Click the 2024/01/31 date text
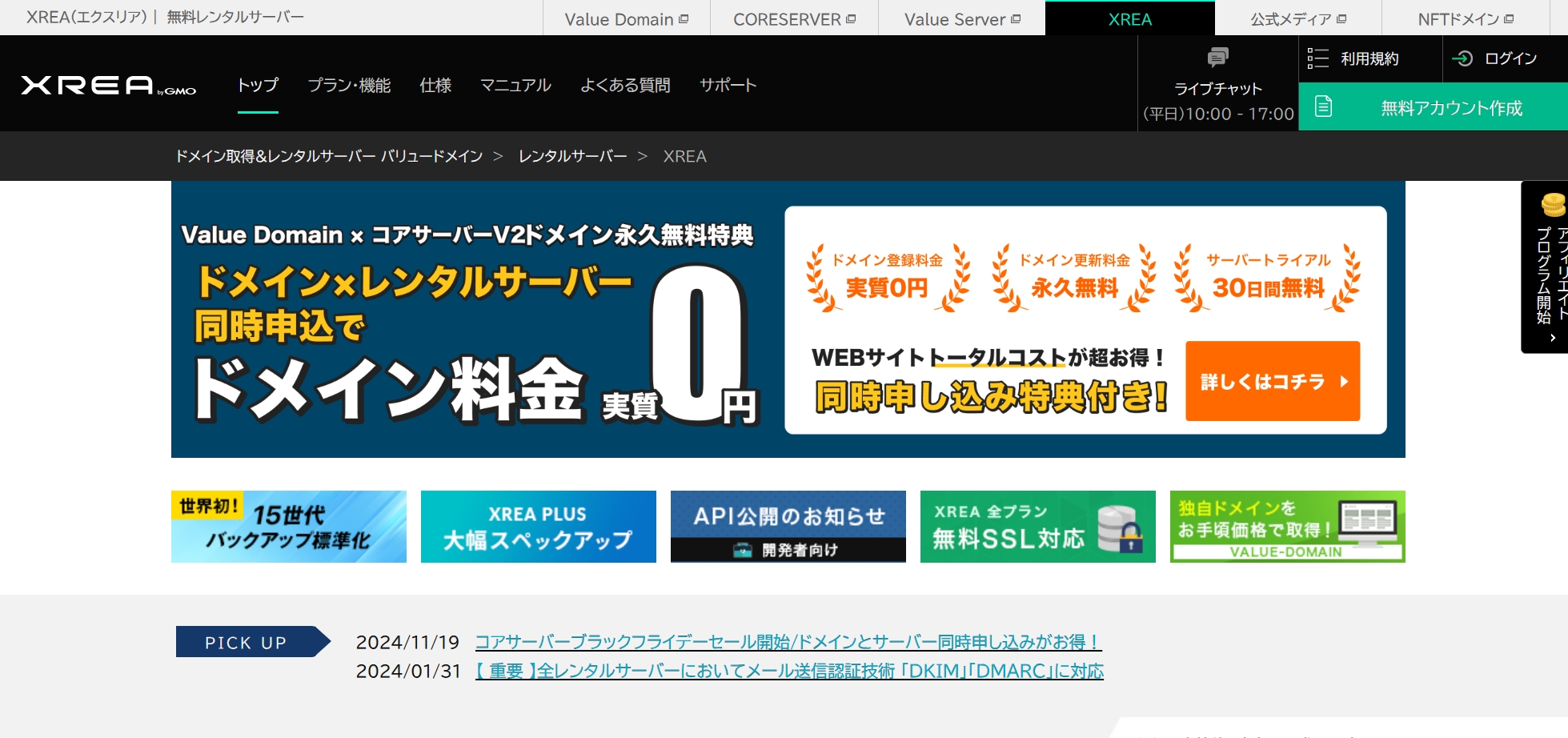Viewport: 1568px width, 738px height. (x=408, y=671)
